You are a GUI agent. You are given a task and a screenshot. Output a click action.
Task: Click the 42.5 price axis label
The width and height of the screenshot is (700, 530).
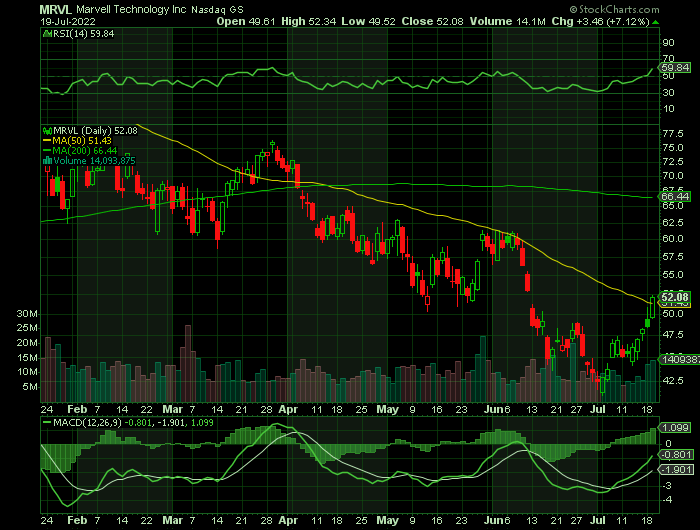pos(673,380)
